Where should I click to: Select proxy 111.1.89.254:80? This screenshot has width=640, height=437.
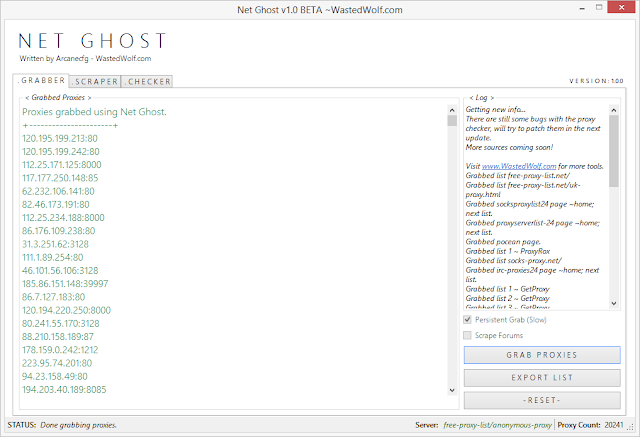(x=53, y=257)
